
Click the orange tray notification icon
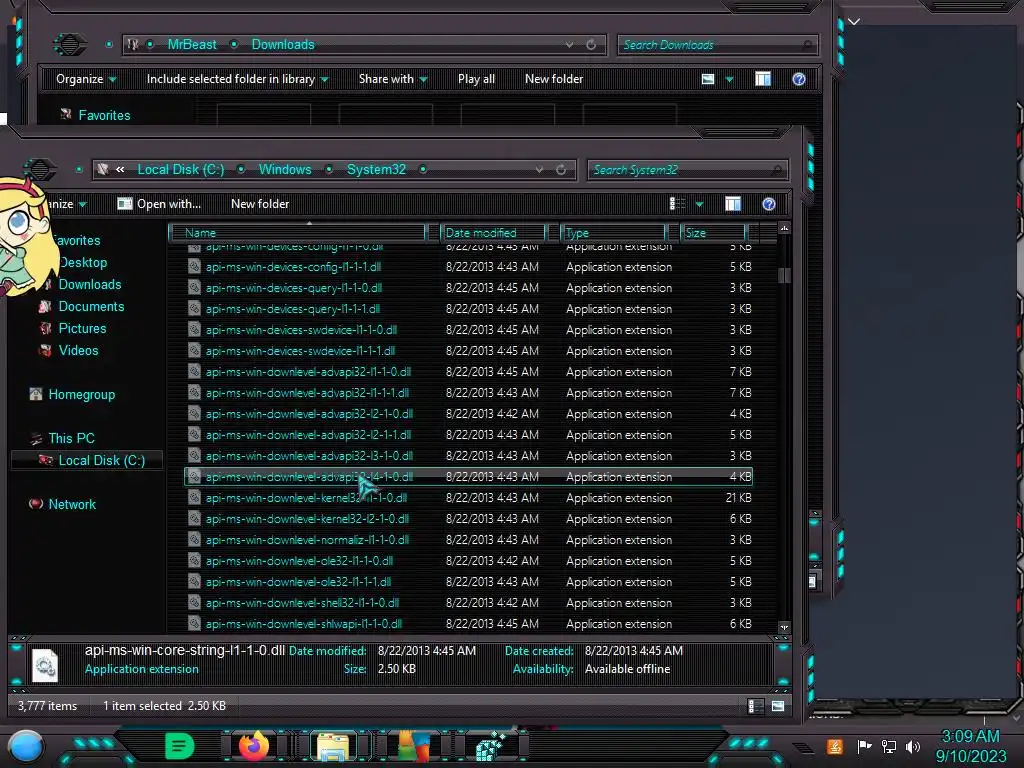pos(835,746)
